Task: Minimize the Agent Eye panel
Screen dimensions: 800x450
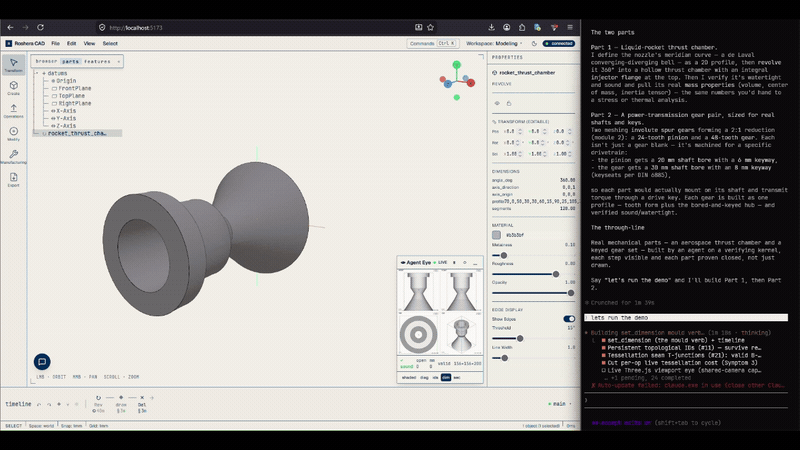Action: [x=475, y=262]
